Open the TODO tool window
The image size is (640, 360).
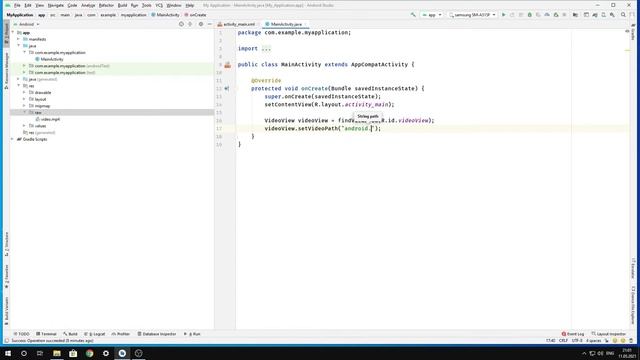click(x=22, y=334)
